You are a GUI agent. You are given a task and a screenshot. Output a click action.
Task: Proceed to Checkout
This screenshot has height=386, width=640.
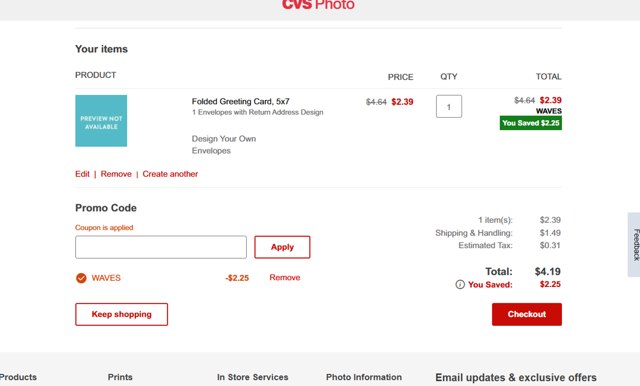point(527,314)
